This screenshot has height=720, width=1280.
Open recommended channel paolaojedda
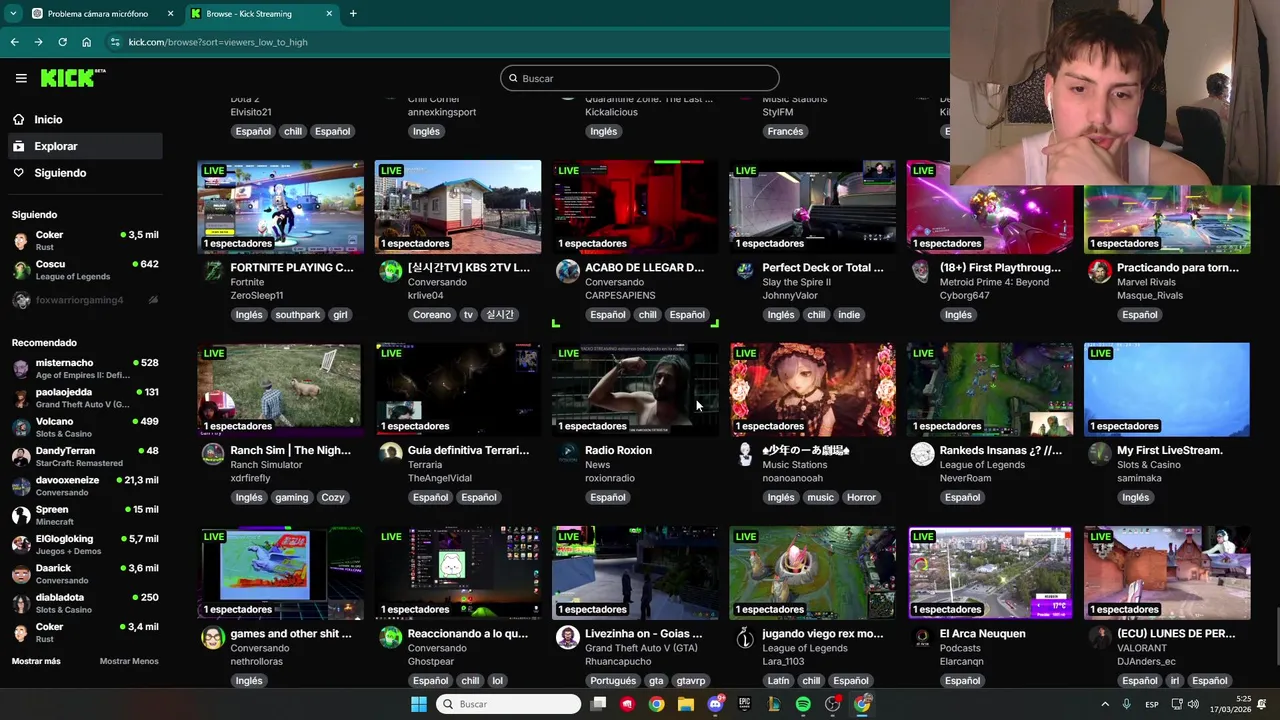[x=84, y=398]
